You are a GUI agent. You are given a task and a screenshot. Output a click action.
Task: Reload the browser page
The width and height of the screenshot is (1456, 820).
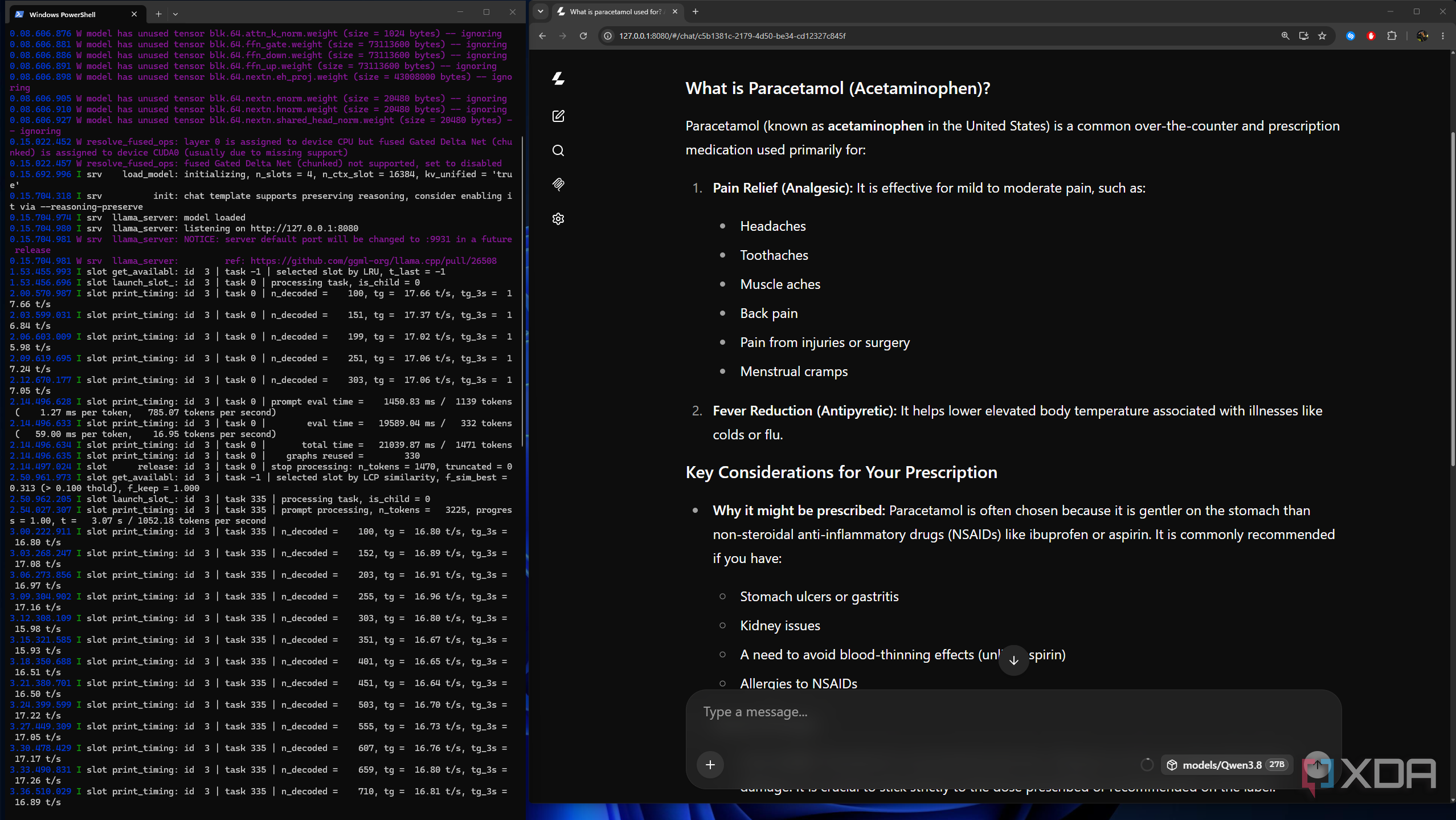[583, 36]
